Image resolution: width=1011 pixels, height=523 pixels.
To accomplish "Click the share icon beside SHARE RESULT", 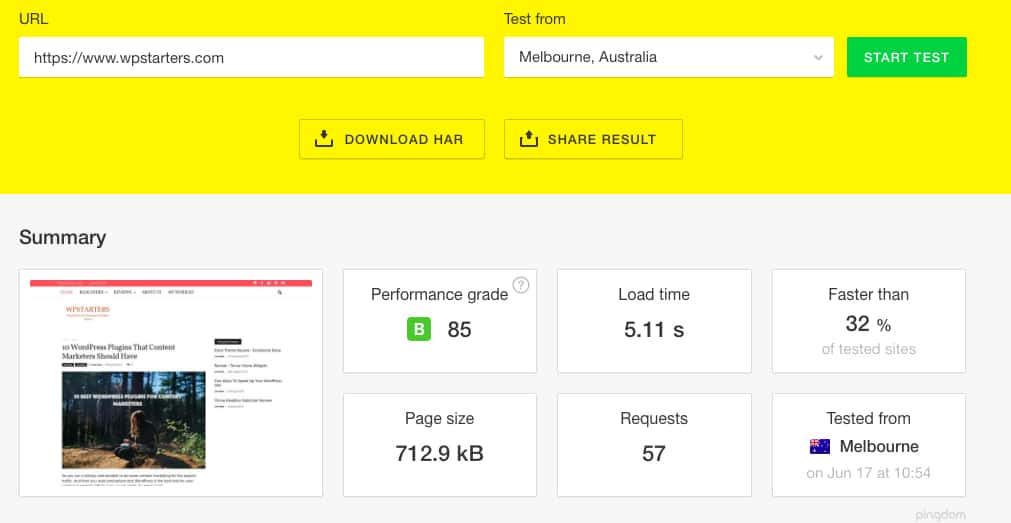I will [x=528, y=139].
